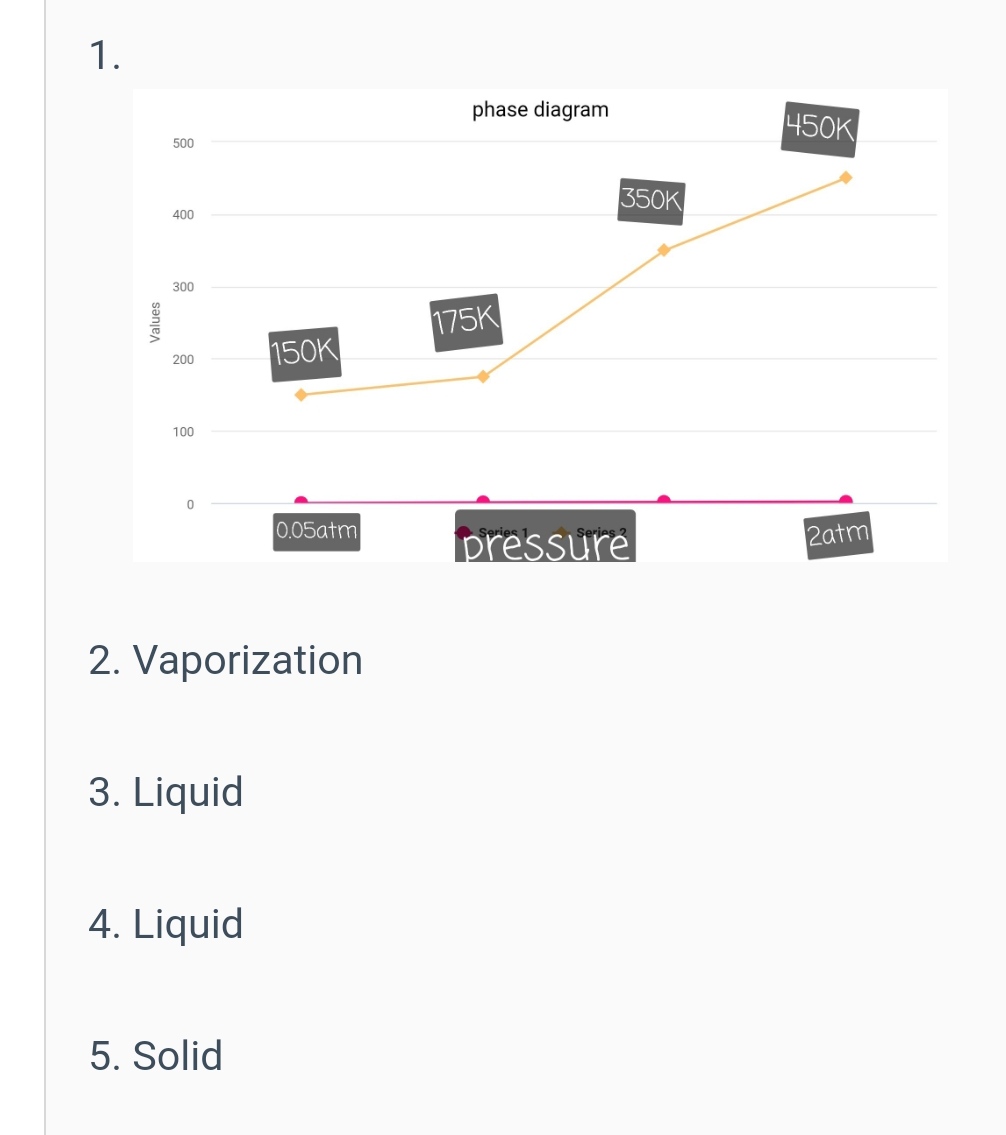Click the "phase diagram" chart title
Viewport: 1006px width, 1135px height.
[540, 110]
